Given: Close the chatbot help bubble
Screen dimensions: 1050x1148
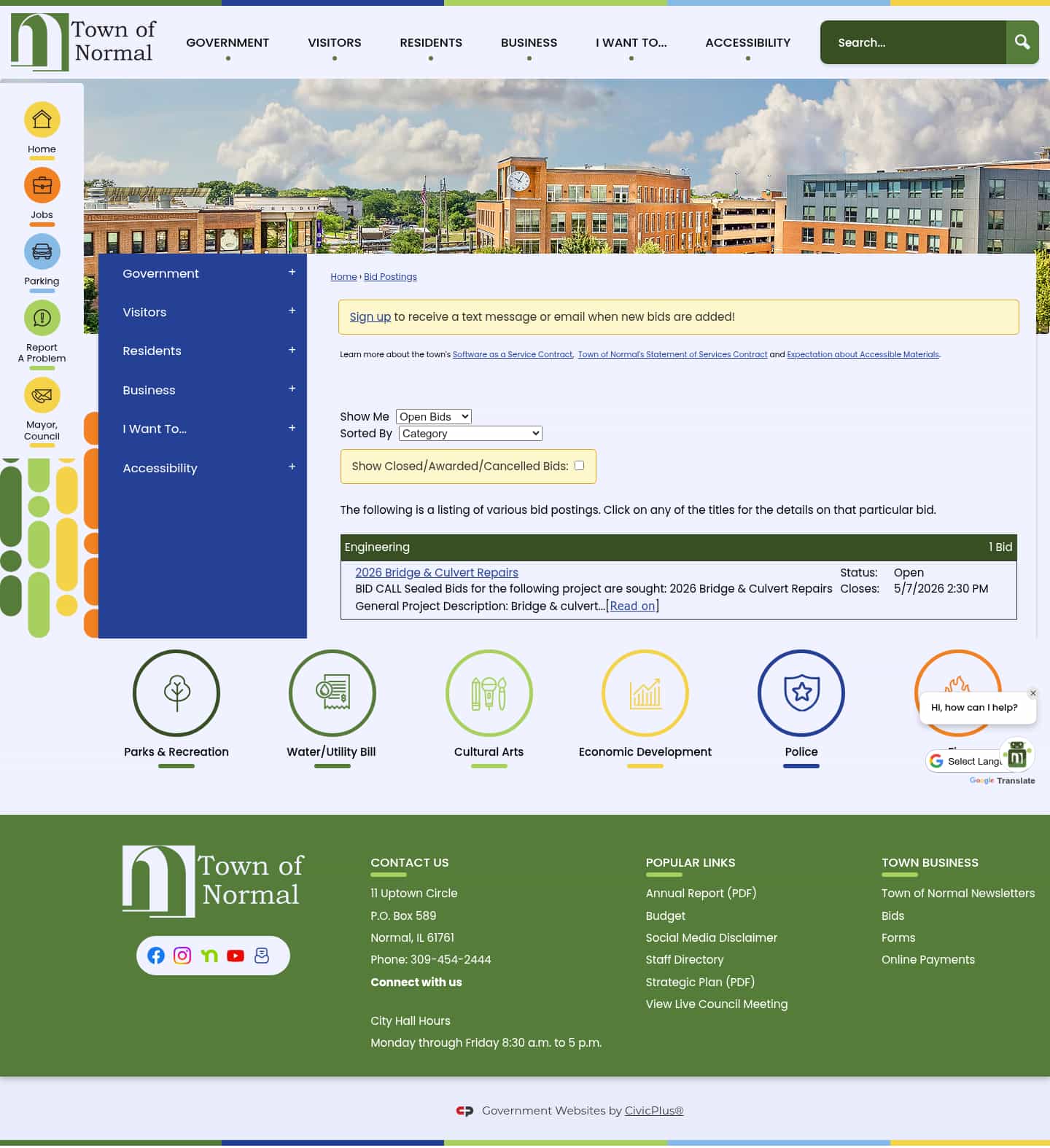Looking at the screenshot, I should point(1033,693).
